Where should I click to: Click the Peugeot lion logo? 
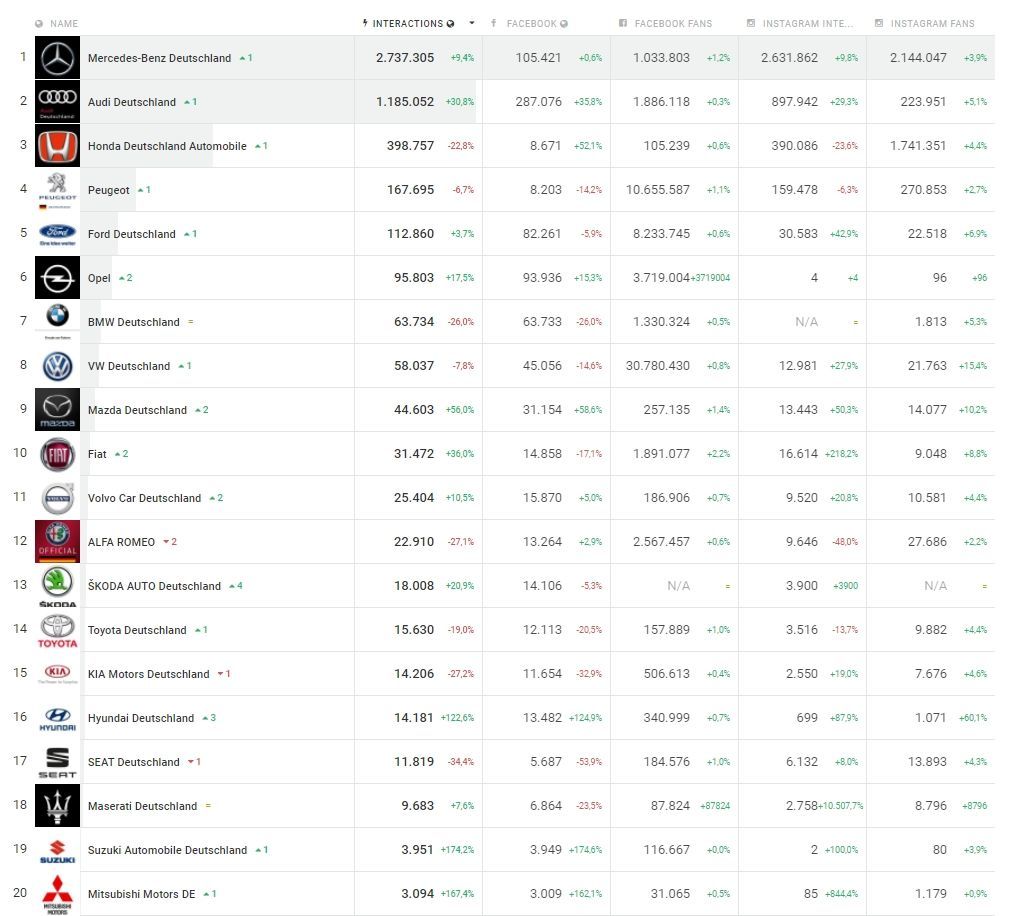(57, 190)
